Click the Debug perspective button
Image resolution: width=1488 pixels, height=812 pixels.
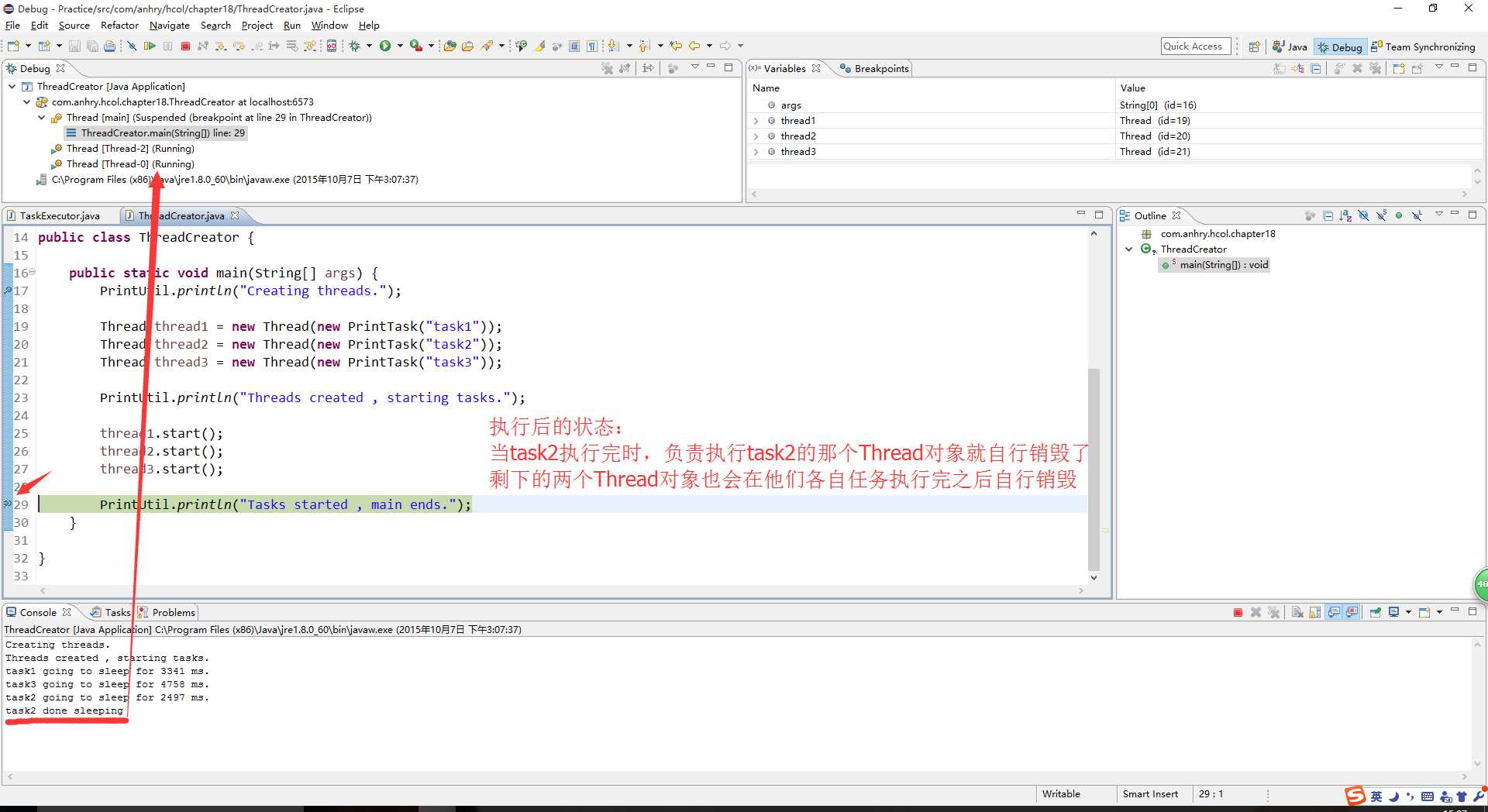[x=1339, y=47]
